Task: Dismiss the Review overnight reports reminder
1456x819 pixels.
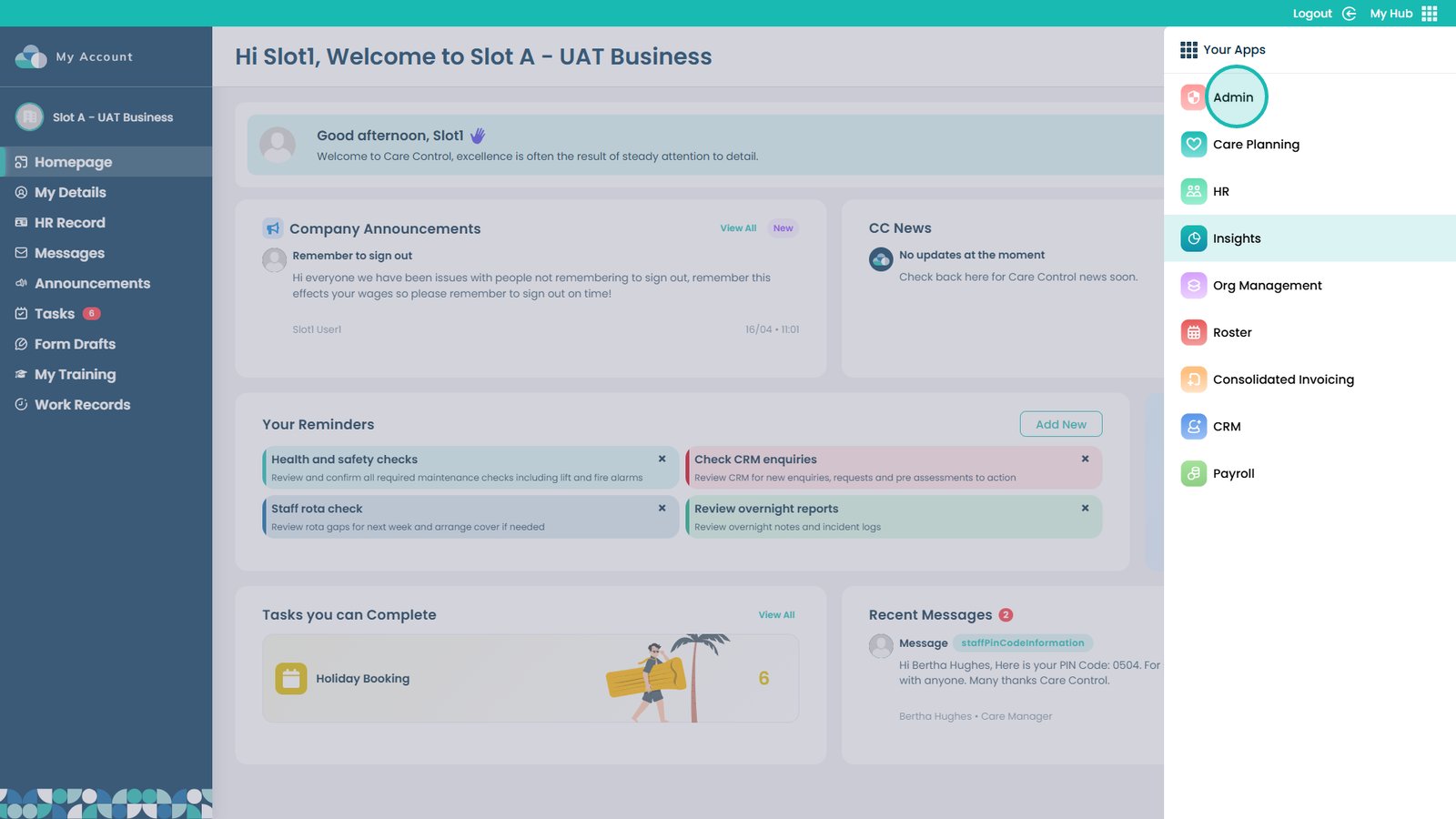Action: (x=1085, y=509)
